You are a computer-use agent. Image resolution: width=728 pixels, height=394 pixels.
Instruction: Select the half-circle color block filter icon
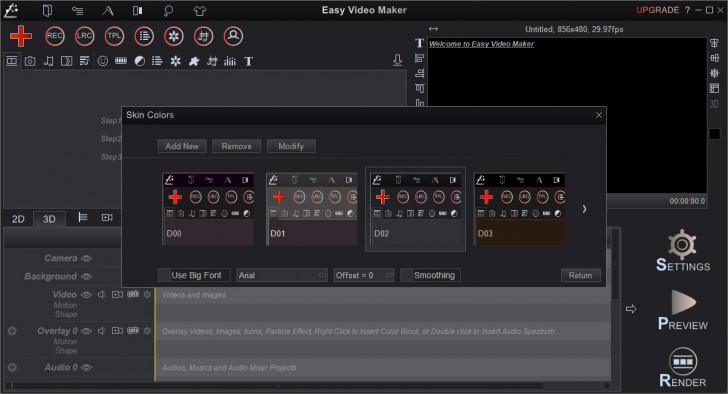coord(139,61)
